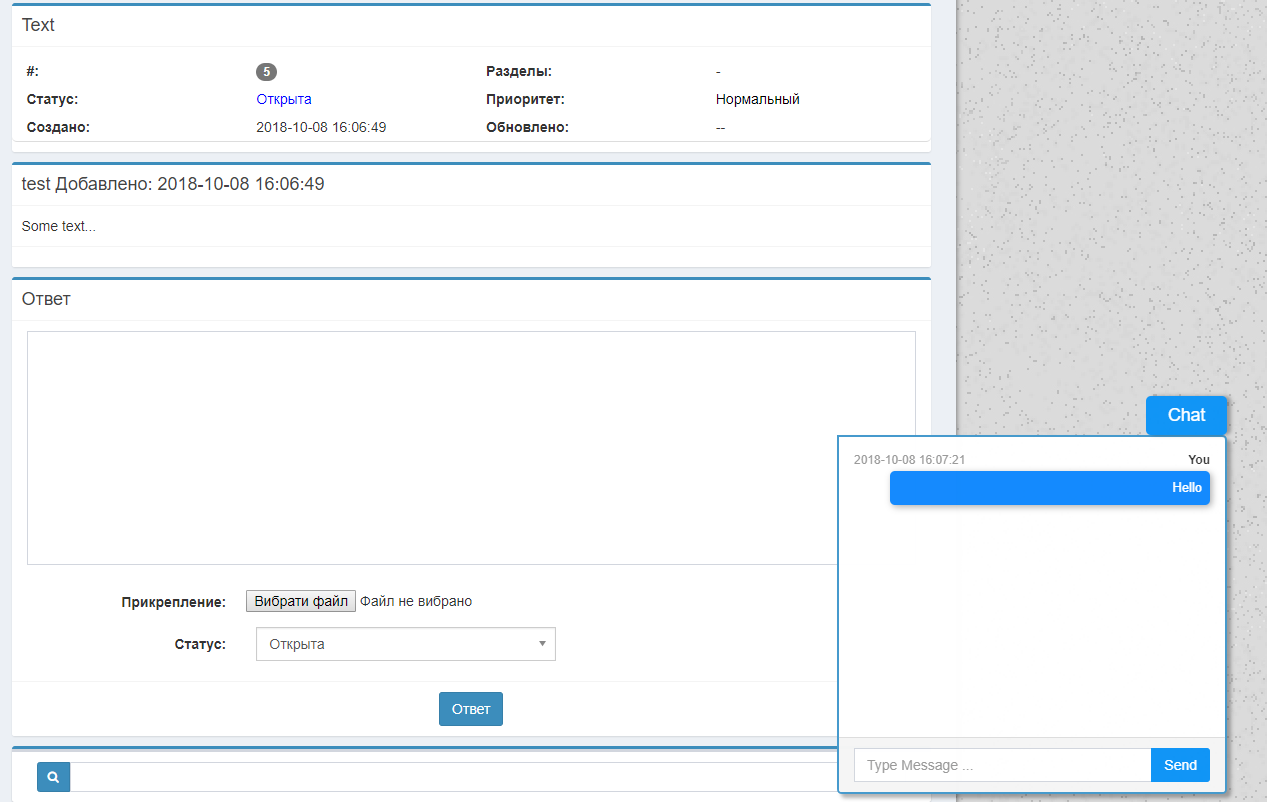1267x802 pixels.
Task: Click the Text panel heading
Action: click(38, 25)
